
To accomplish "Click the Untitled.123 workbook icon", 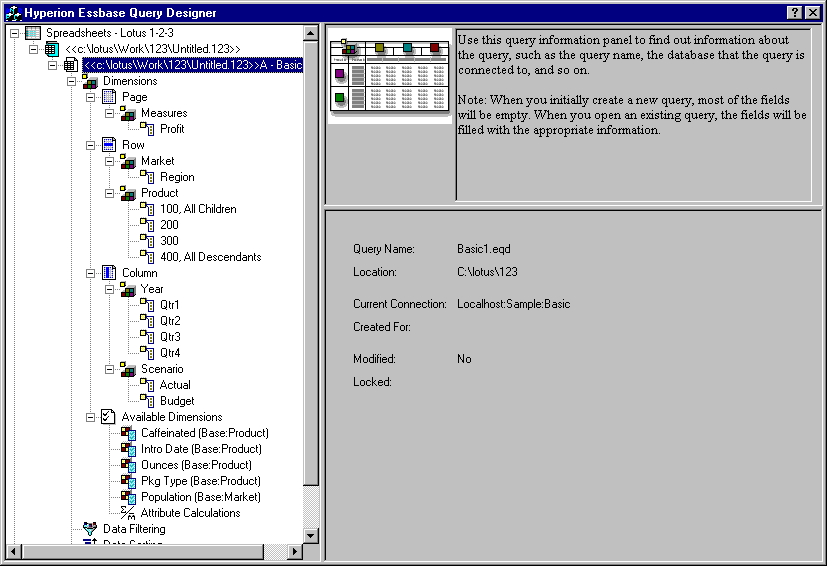I will point(52,49).
